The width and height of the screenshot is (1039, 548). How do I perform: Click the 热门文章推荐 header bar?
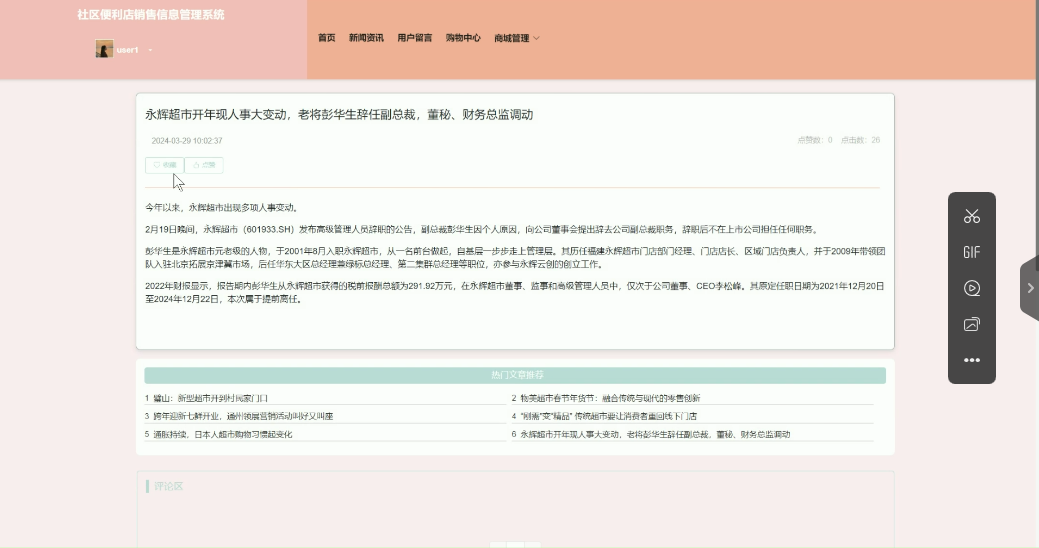coord(515,375)
